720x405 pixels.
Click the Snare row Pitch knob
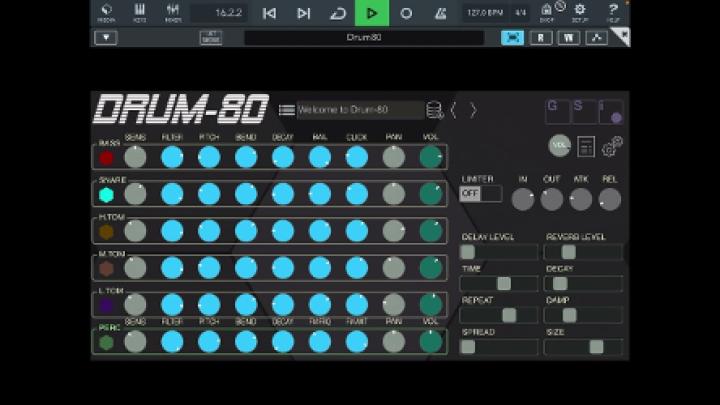click(209, 194)
